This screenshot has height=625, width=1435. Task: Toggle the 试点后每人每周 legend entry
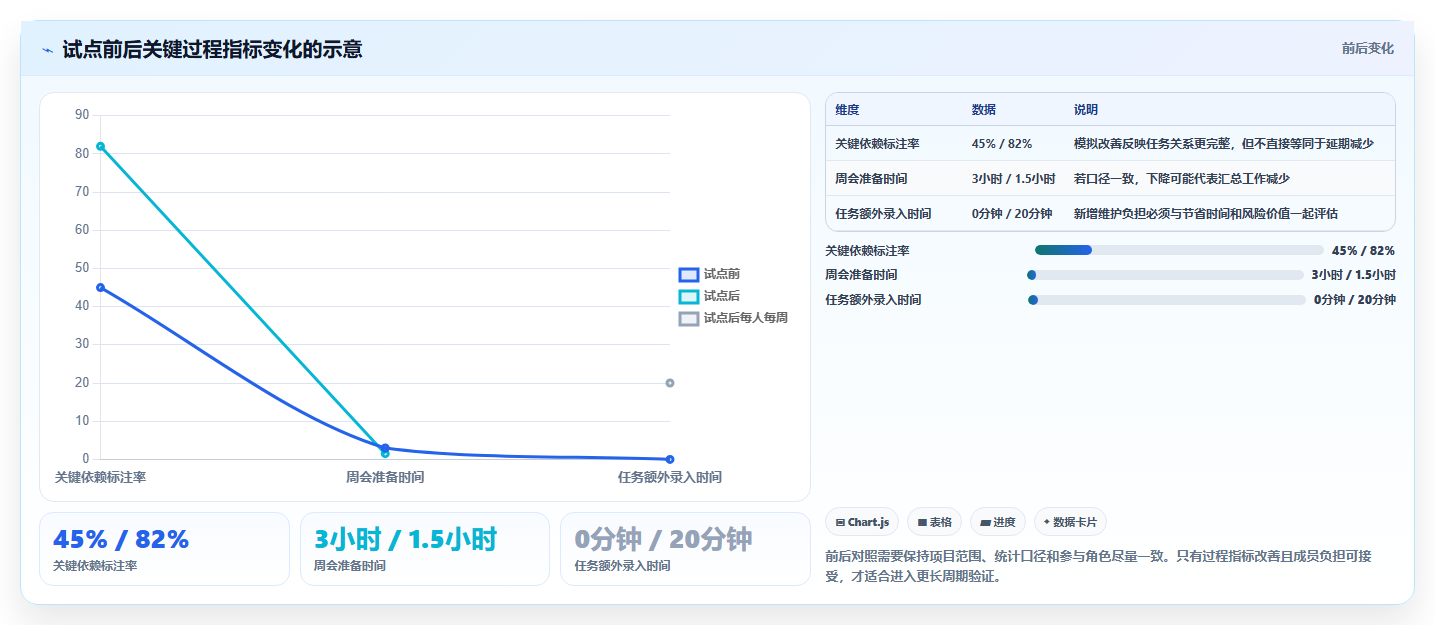pyautogui.click(x=733, y=318)
